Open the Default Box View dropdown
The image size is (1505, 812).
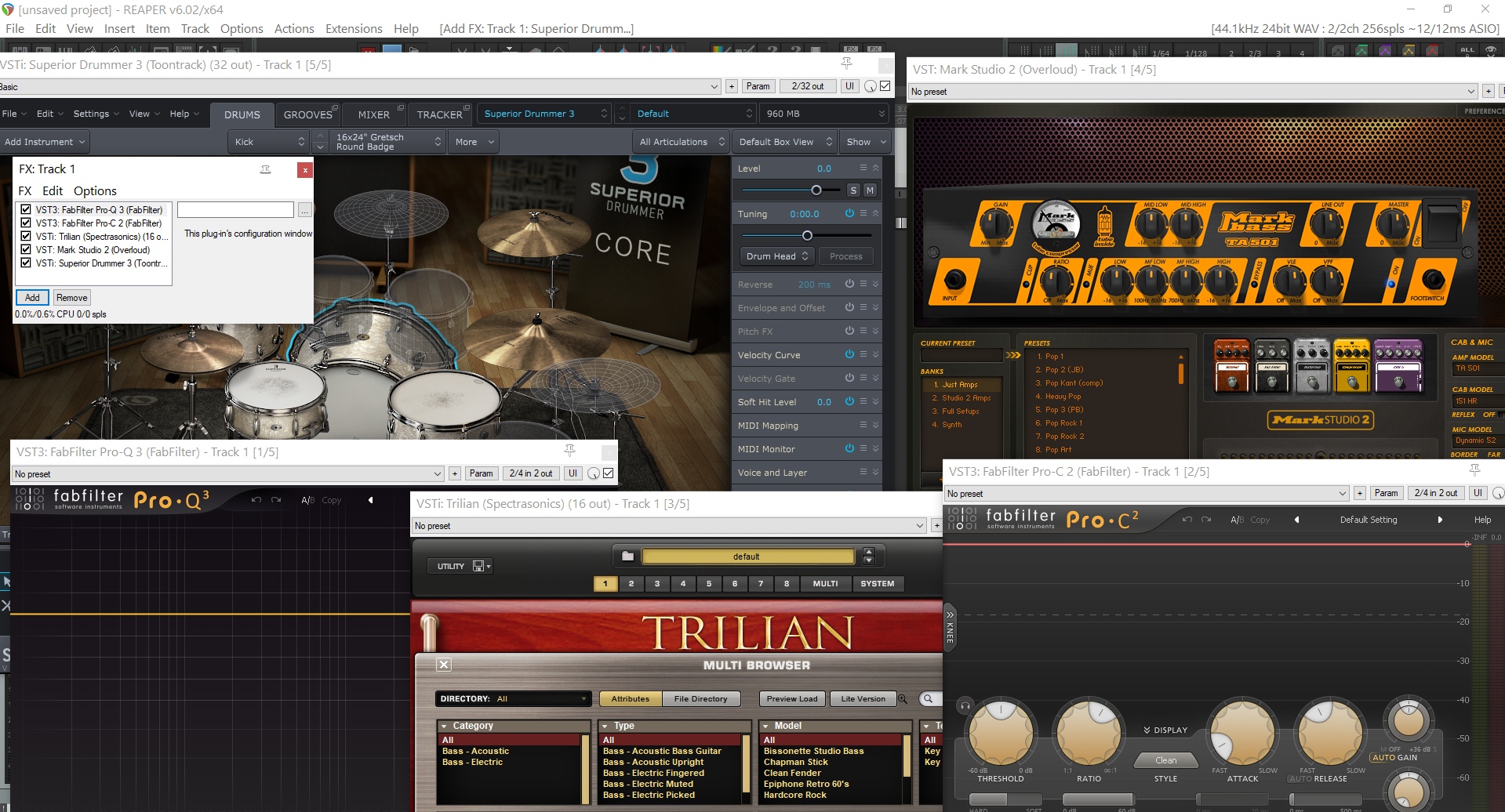click(x=784, y=142)
